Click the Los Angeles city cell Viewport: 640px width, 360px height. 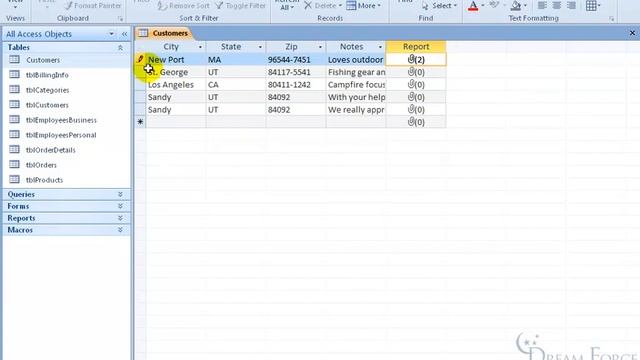(x=176, y=84)
